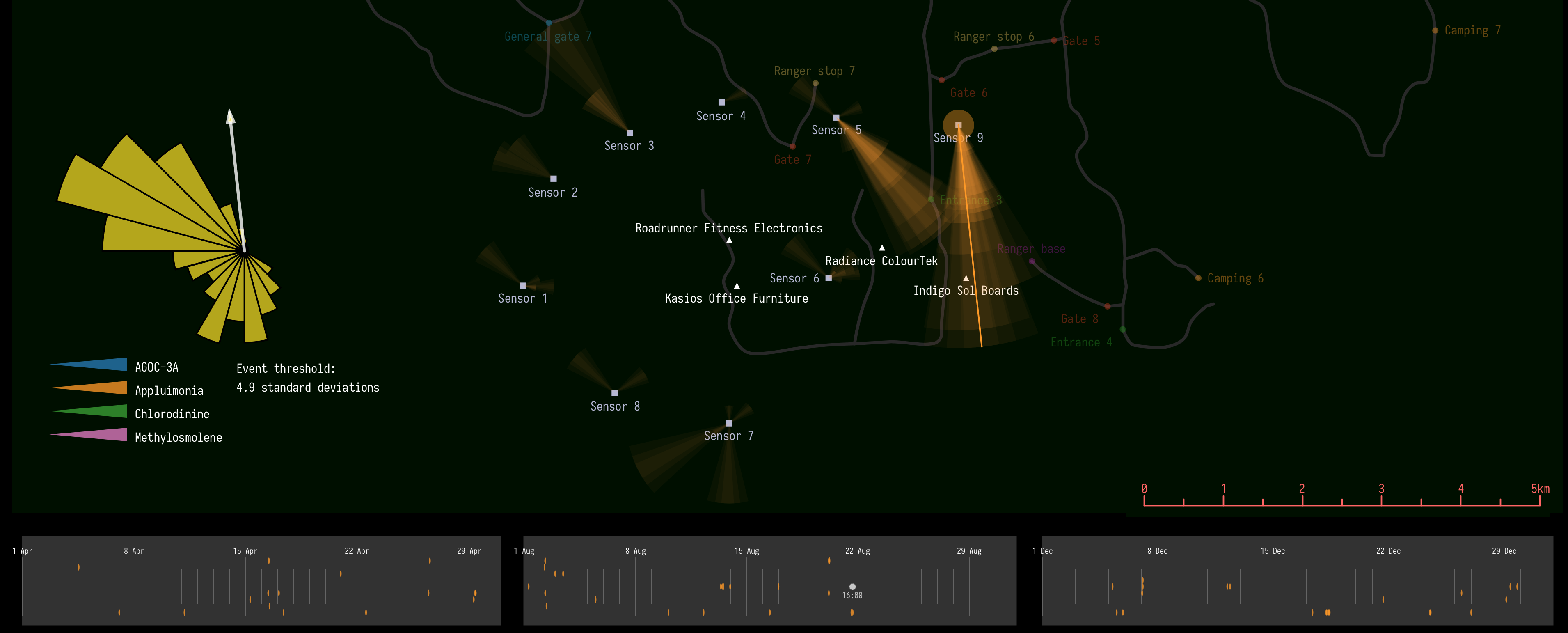Image resolution: width=1568 pixels, height=633 pixels.
Task: Select the Sensor 4 square marker
Action: click(721, 102)
